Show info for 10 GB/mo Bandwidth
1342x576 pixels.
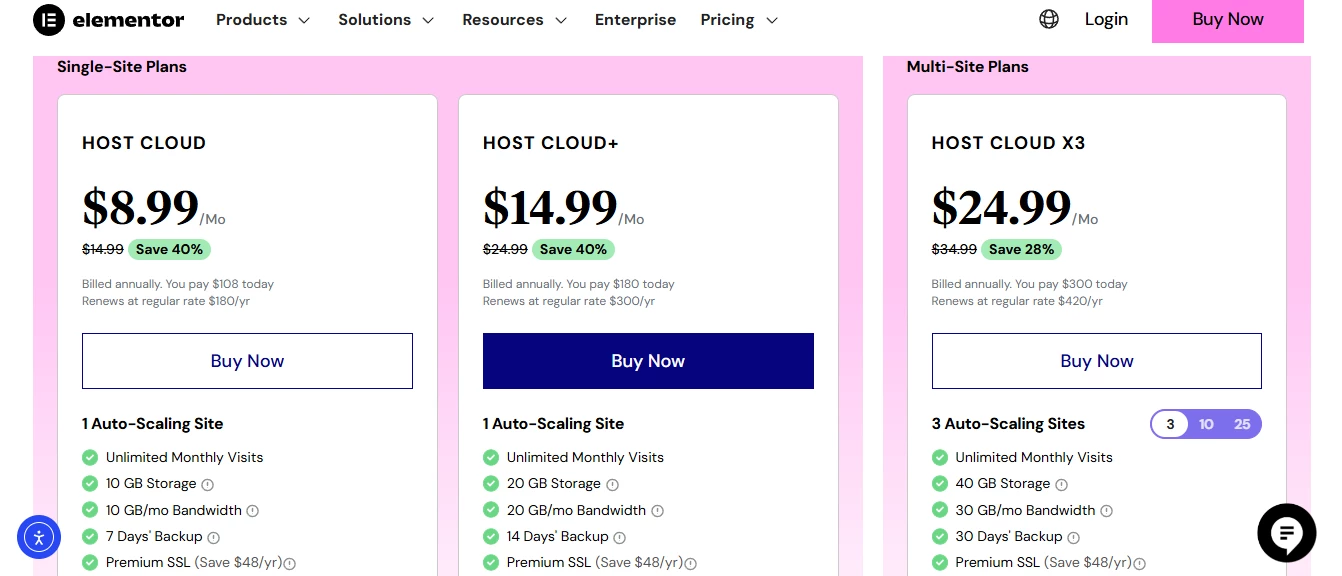click(x=253, y=511)
